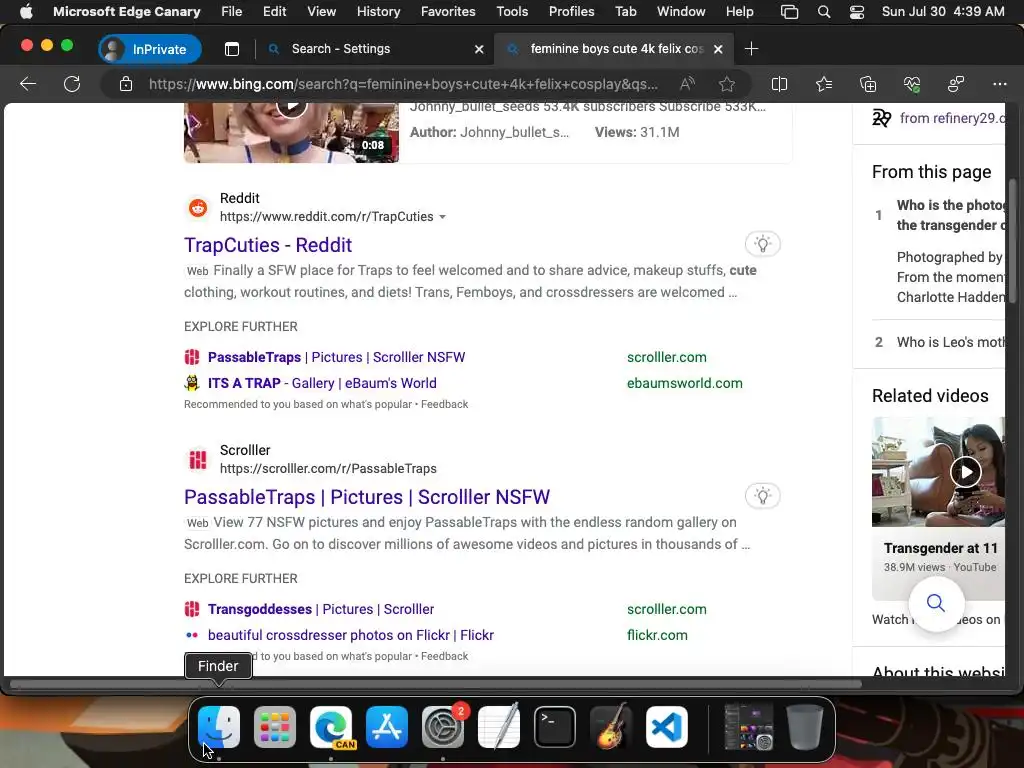1024x768 pixels.
Task: Open Visual Studio Code from the Dock
Action: tap(667, 727)
